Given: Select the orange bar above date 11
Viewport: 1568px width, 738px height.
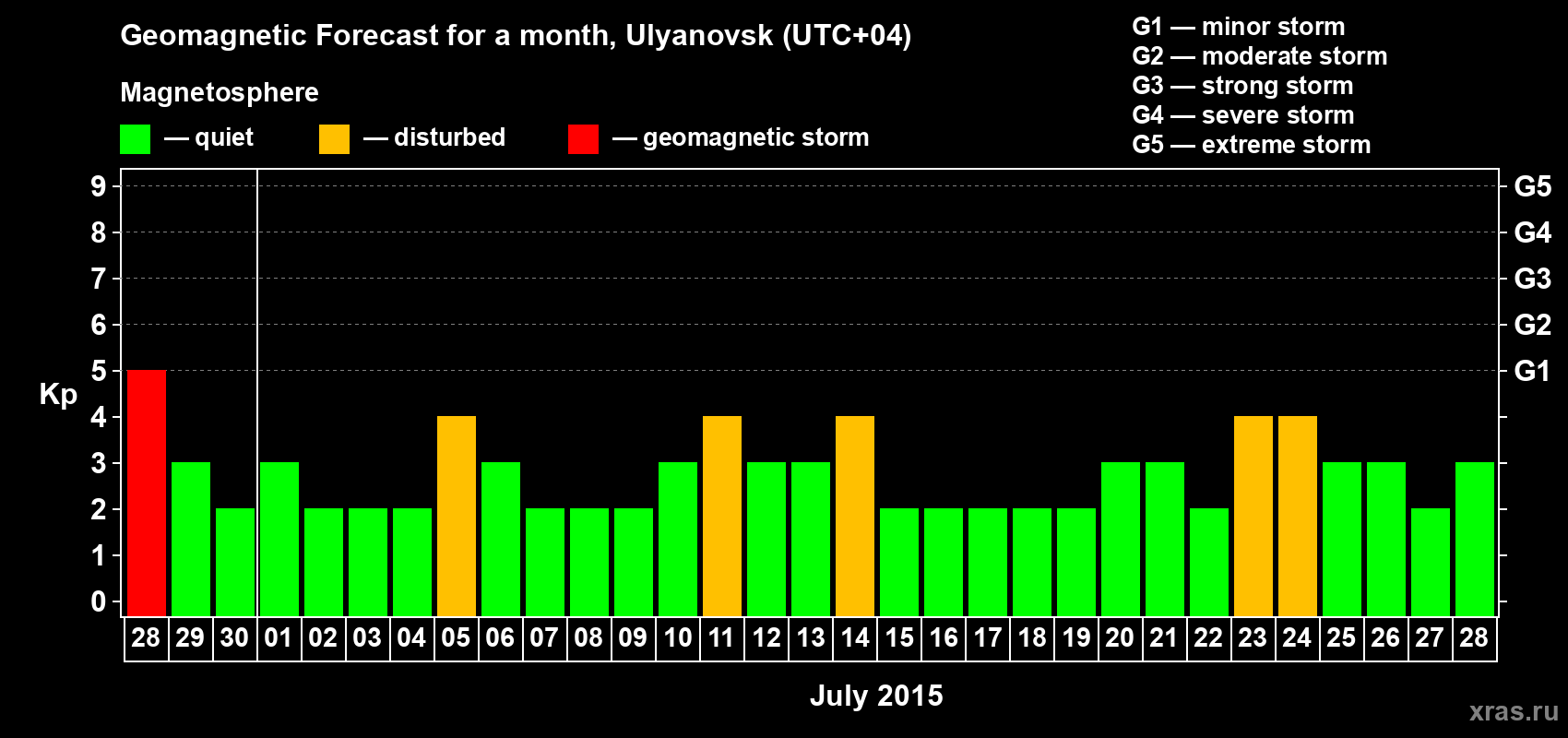Looking at the screenshot, I should click(x=722, y=516).
